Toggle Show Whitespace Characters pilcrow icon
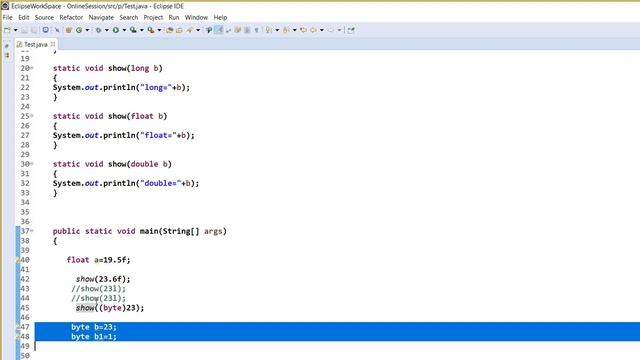The height and width of the screenshot is (360, 640). point(256,30)
